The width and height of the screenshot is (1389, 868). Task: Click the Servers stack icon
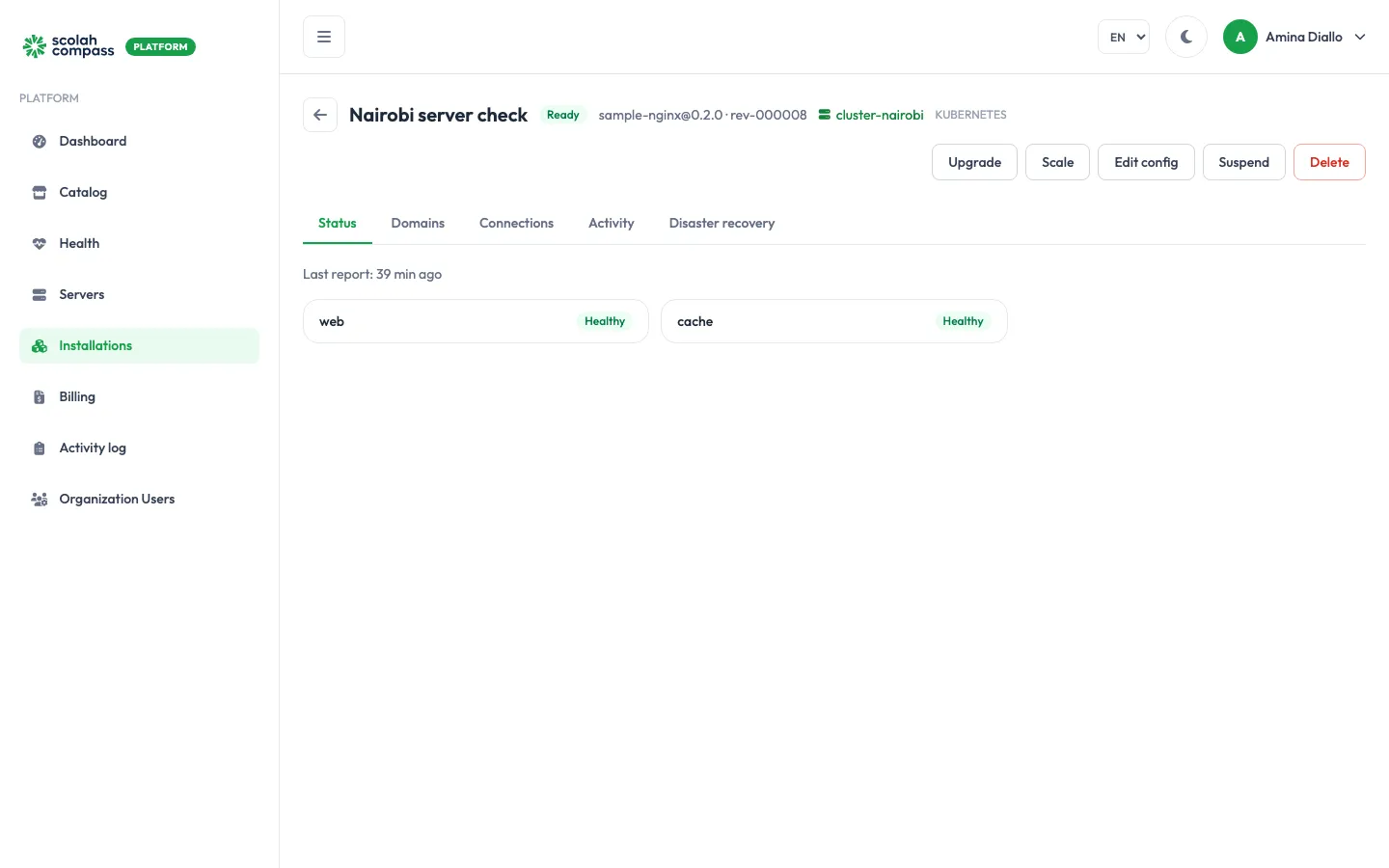click(x=40, y=295)
